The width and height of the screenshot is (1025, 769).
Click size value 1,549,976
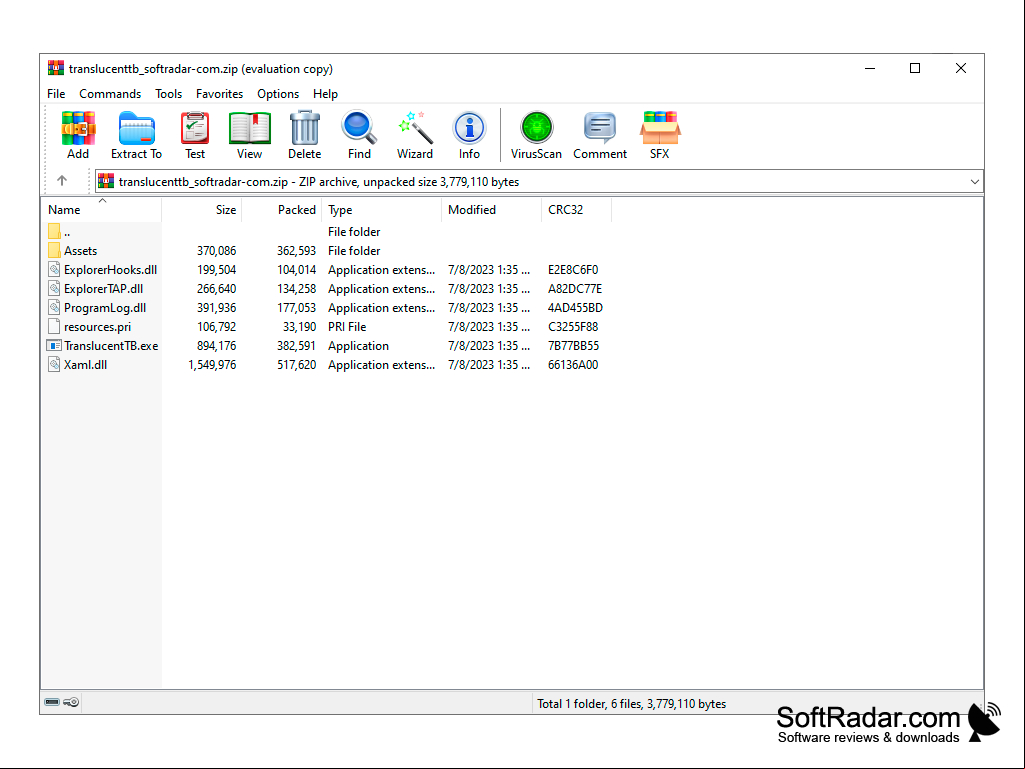212,364
